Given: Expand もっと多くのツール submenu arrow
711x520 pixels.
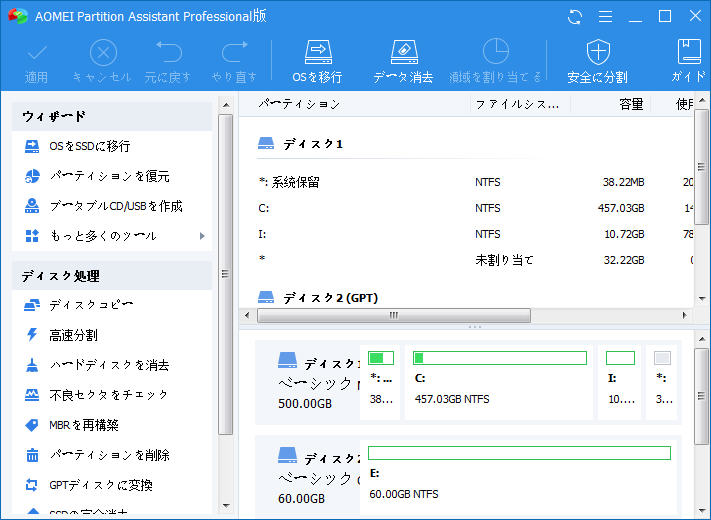Looking at the screenshot, I should (202, 236).
